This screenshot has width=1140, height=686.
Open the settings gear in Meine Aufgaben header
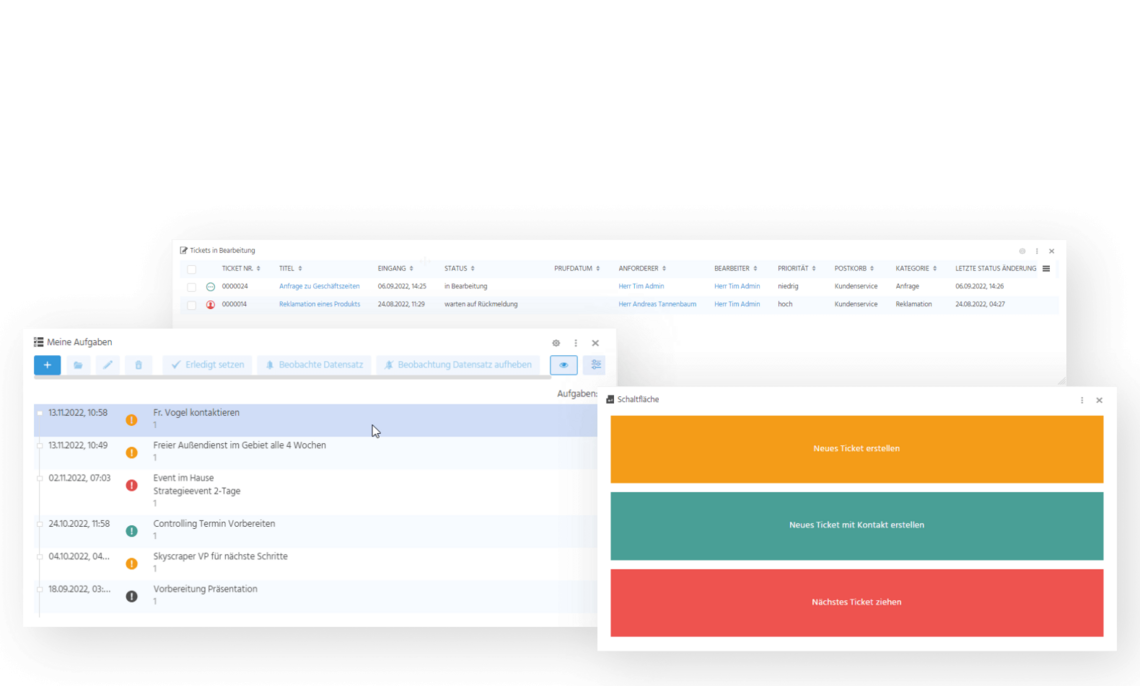(556, 343)
